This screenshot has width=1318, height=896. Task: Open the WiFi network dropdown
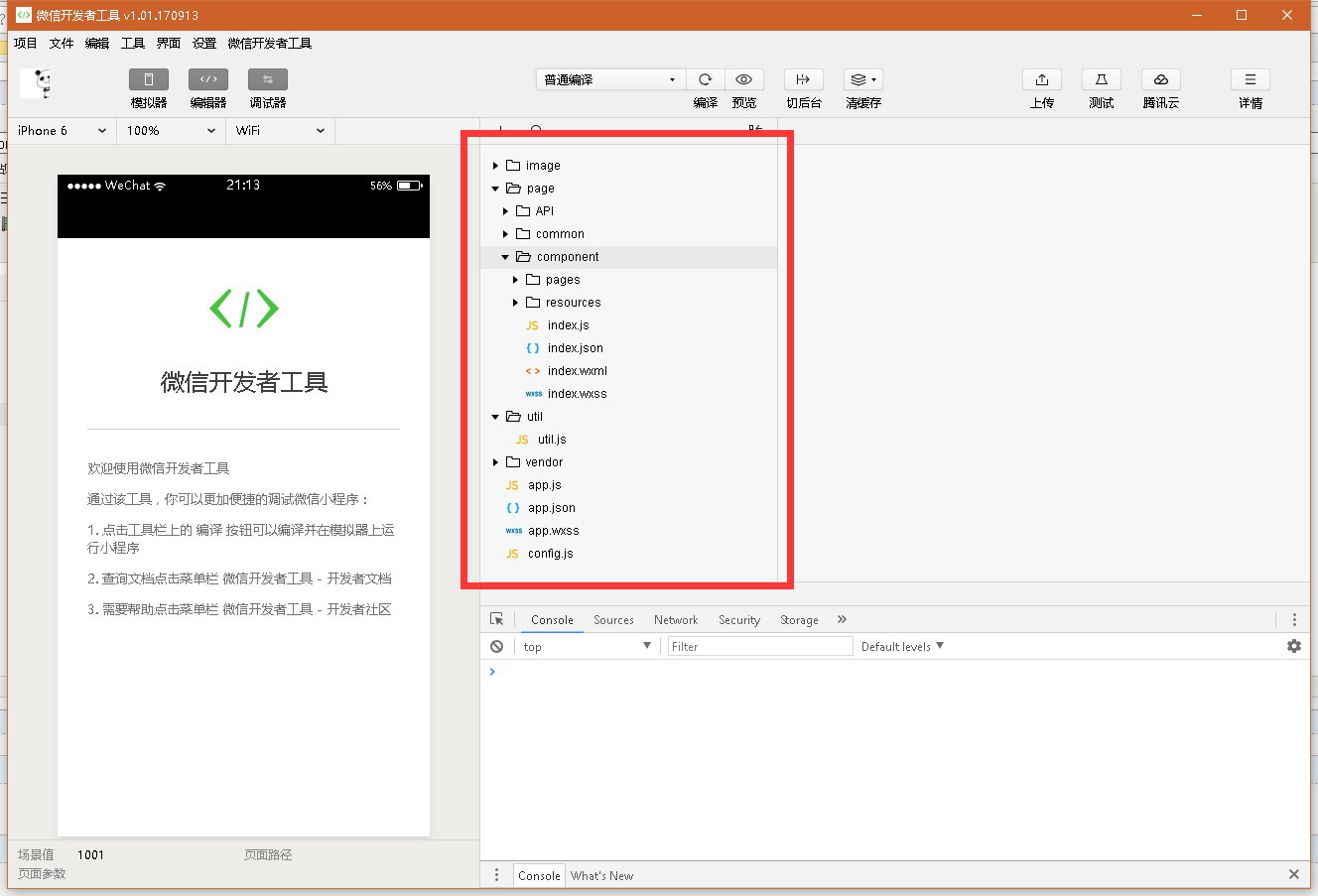(280, 130)
